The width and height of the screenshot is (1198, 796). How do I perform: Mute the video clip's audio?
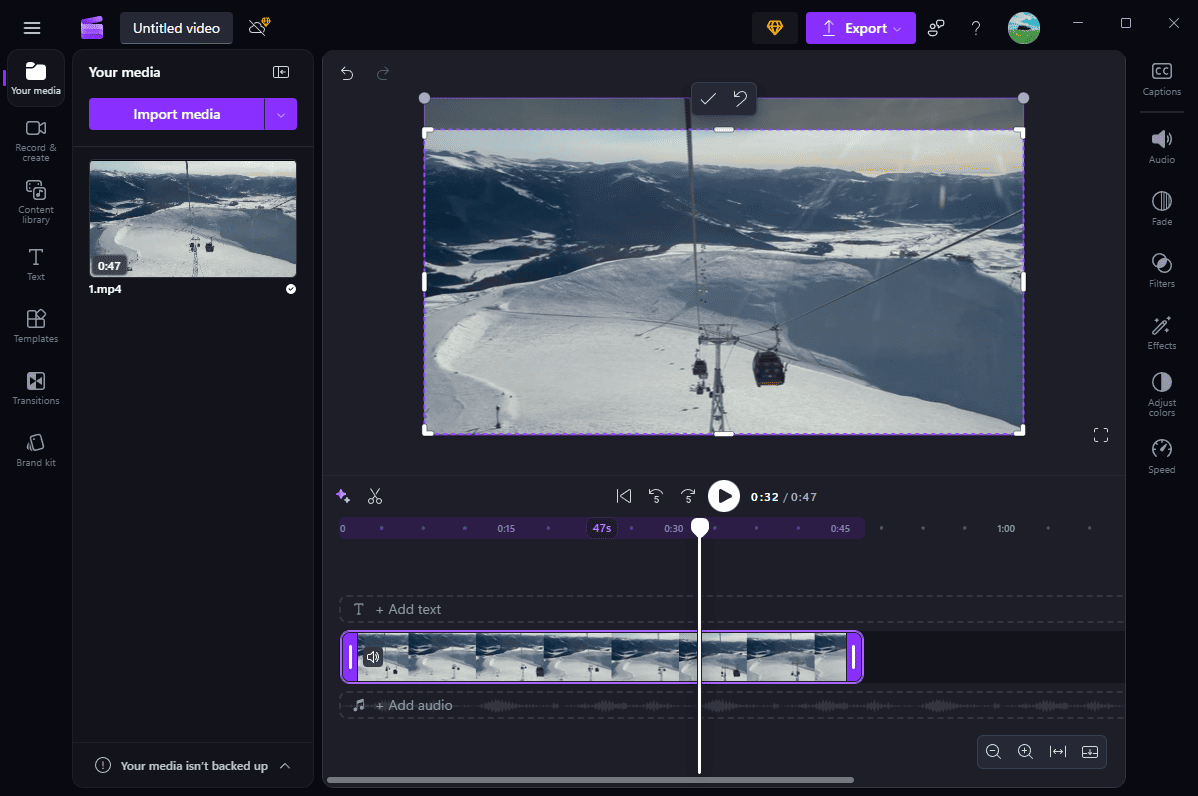point(373,657)
